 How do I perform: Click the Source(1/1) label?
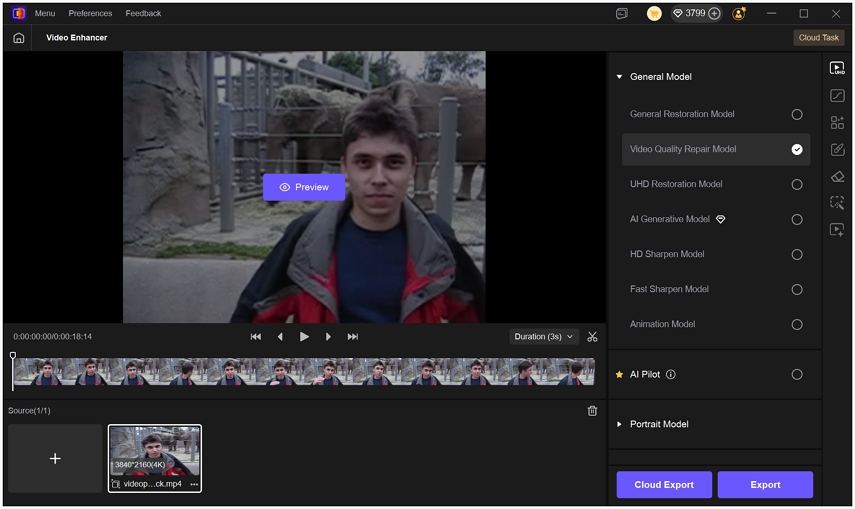(x=29, y=410)
